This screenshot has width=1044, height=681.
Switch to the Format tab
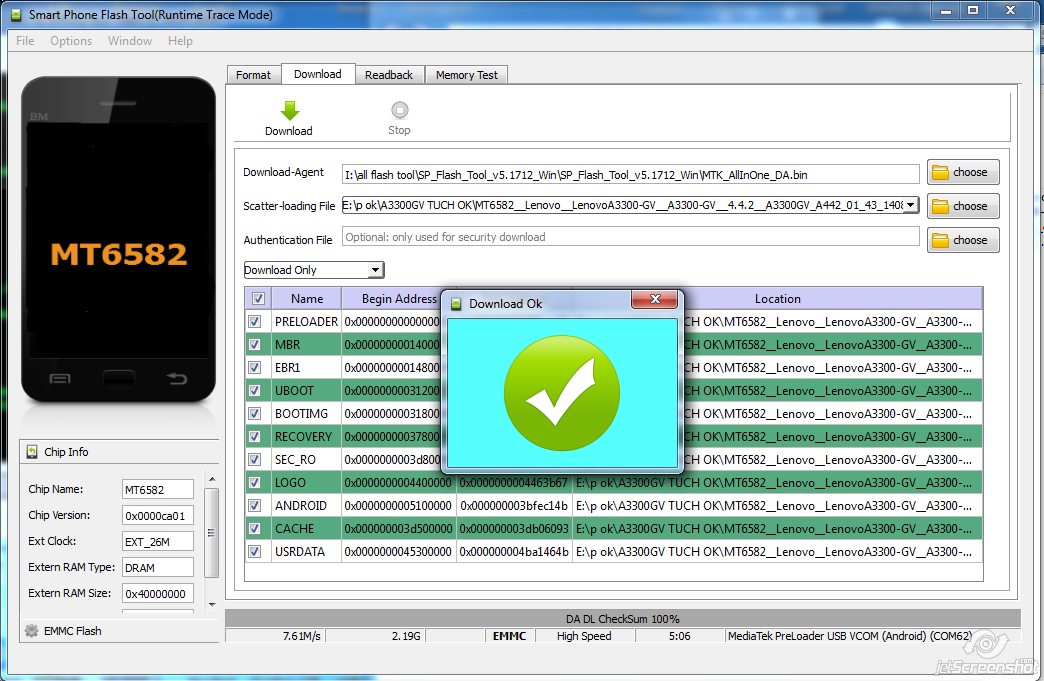pyautogui.click(x=254, y=75)
